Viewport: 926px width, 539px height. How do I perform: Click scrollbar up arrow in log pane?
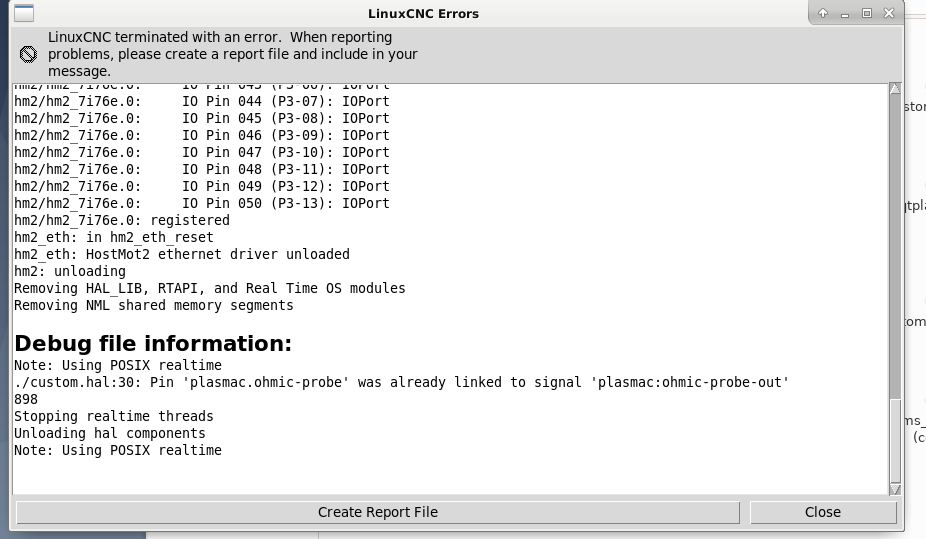(x=895, y=89)
